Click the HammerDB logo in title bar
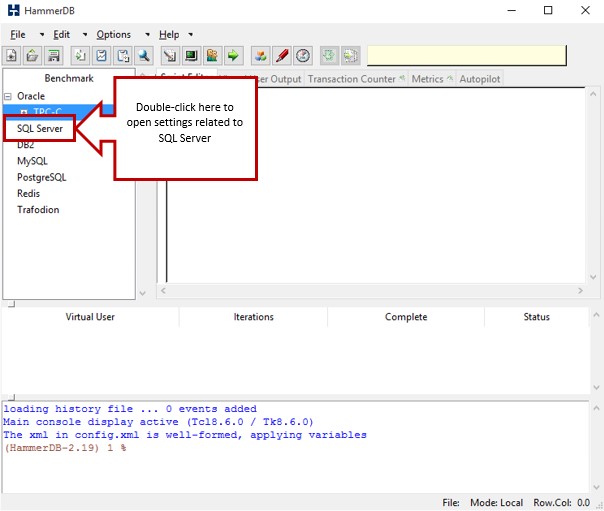Viewport: 604px width, 511px height. click(x=13, y=10)
